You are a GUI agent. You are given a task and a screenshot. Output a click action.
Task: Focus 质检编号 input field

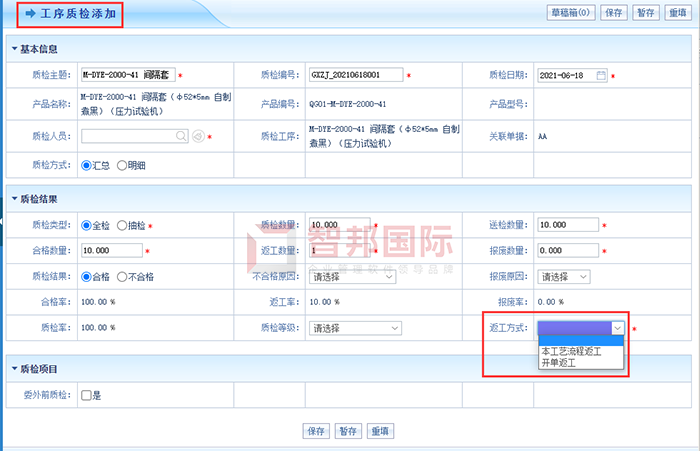coord(356,75)
